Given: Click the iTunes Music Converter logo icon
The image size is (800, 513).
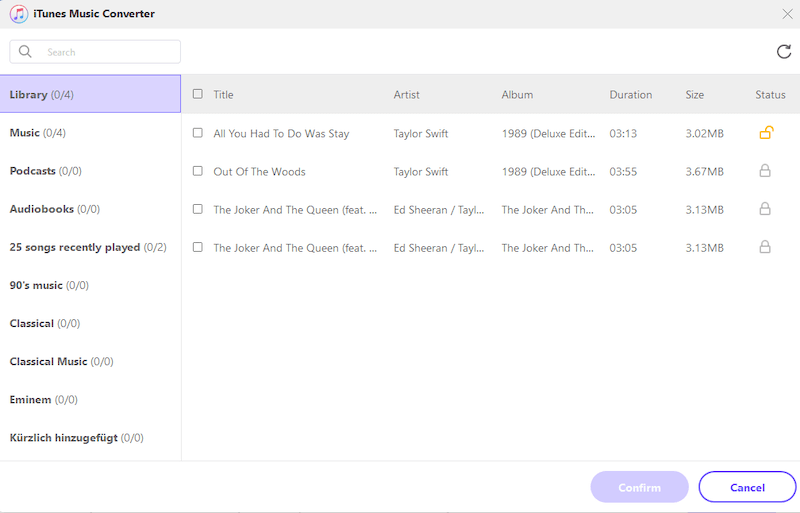Looking at the screenshot, I should [18, 14].
